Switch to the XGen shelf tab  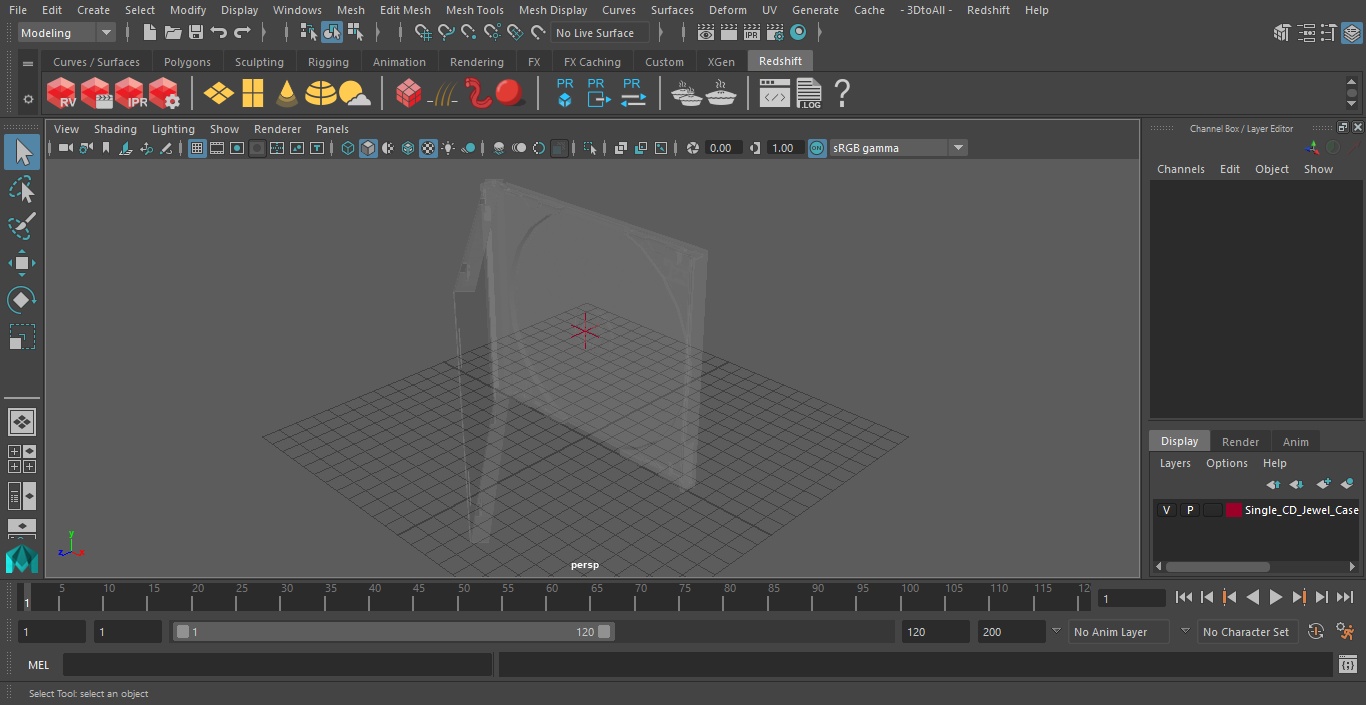coord(721,62)
